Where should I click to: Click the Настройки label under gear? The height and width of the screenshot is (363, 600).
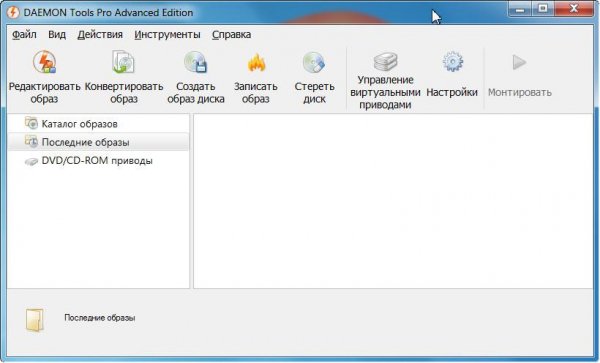tap(452, 93)
